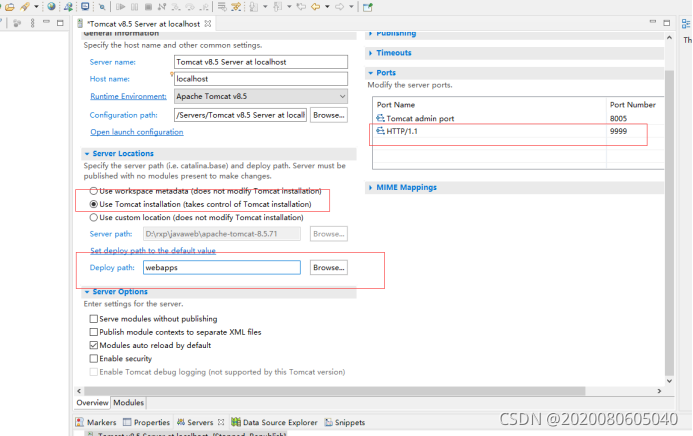This screenshot has width=693, height=436.
Task: Check Publish module contexts to separate XML files
Action: pos(93,332)
